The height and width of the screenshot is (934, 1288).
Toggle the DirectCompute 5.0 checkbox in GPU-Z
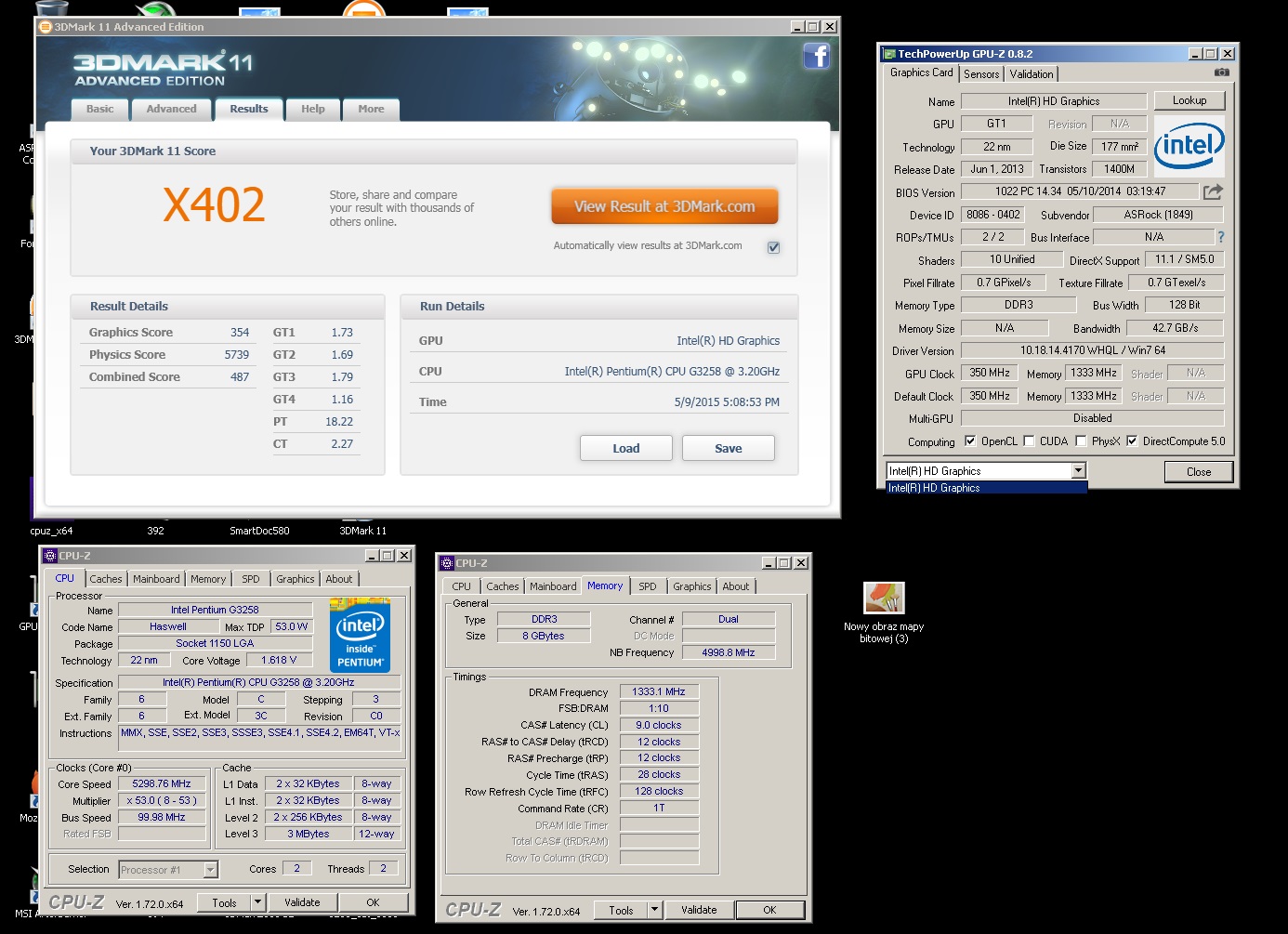point(1132,441)
